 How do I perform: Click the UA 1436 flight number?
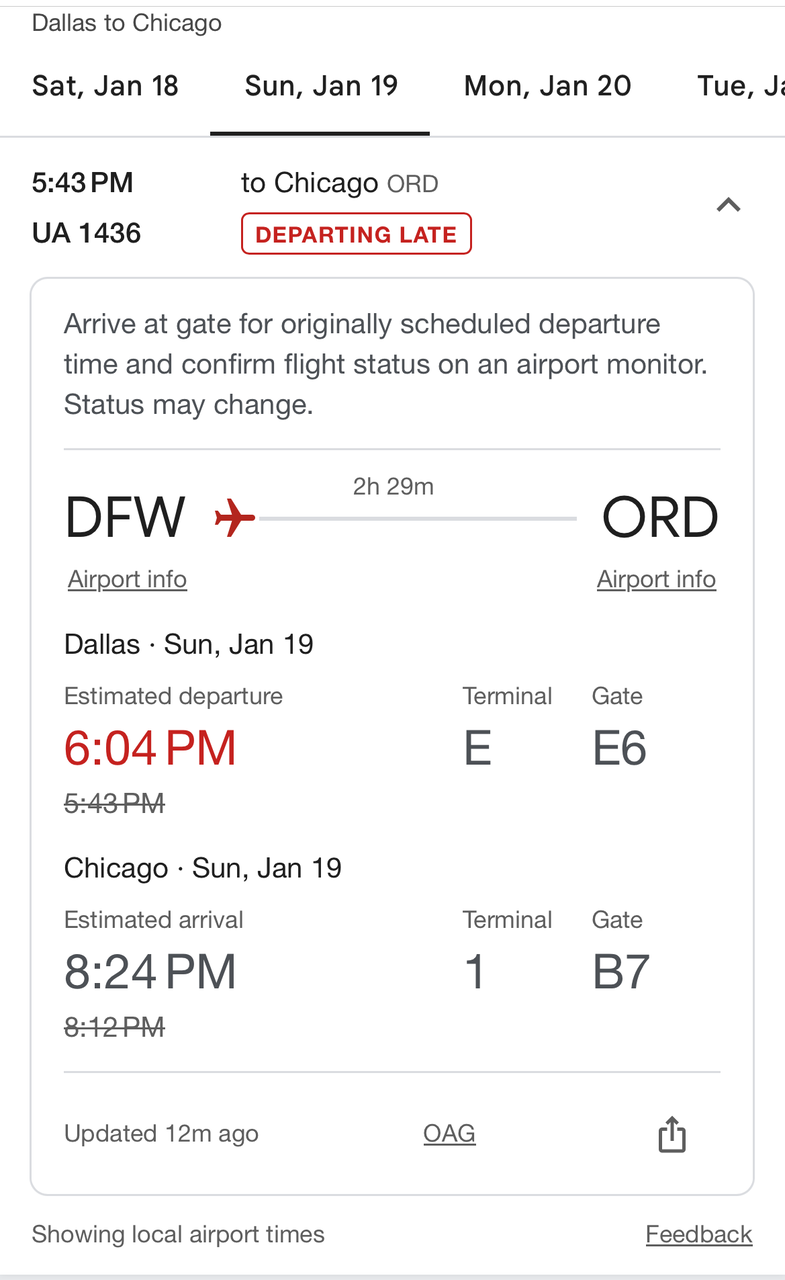click(86, 234)
